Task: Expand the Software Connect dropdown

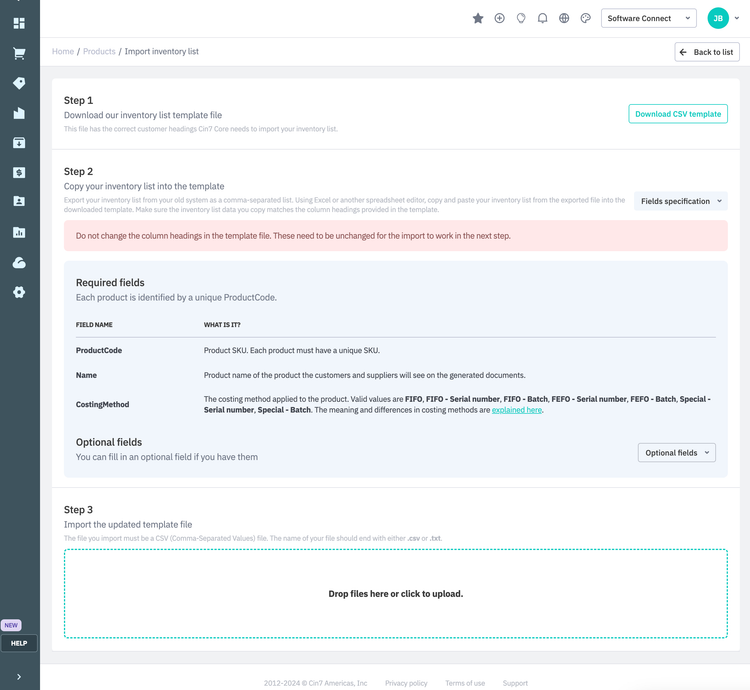Action: point(648,18)
